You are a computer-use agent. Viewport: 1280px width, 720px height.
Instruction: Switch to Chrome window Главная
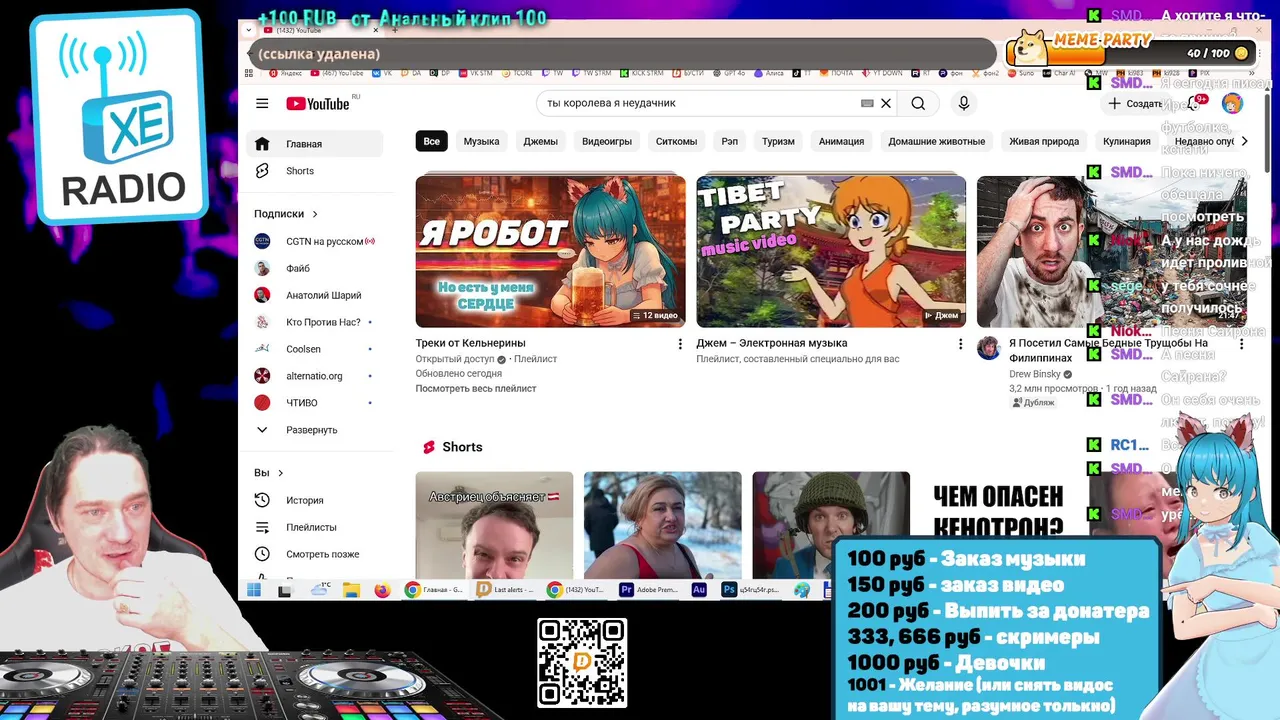coord(435,590)
